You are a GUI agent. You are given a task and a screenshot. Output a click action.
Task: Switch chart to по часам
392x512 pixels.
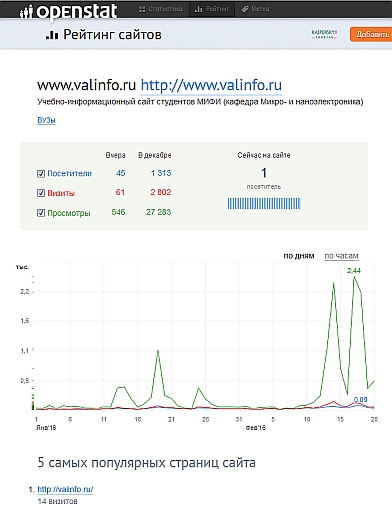coord(341,256)
